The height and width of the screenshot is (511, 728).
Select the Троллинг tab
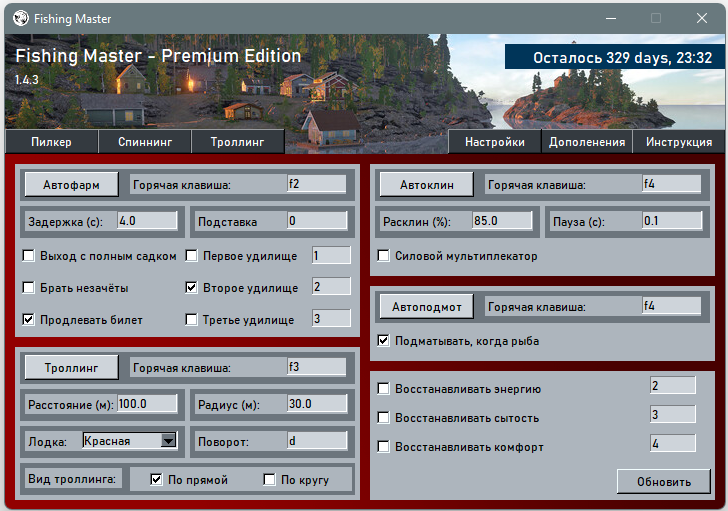(x=237, y=142)
